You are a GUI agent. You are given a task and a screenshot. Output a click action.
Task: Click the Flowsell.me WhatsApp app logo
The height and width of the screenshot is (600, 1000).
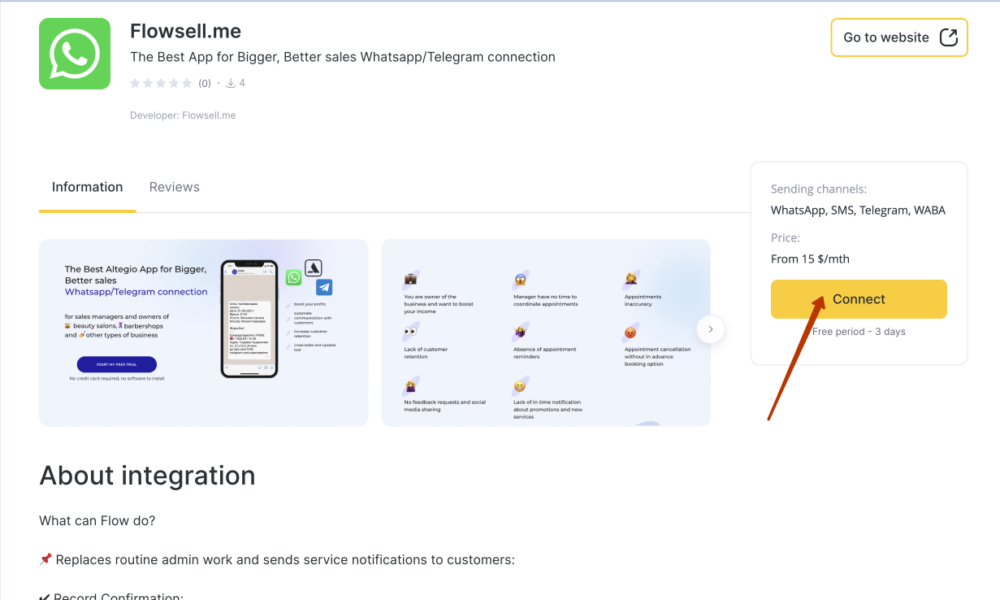(x=75, y=54)
